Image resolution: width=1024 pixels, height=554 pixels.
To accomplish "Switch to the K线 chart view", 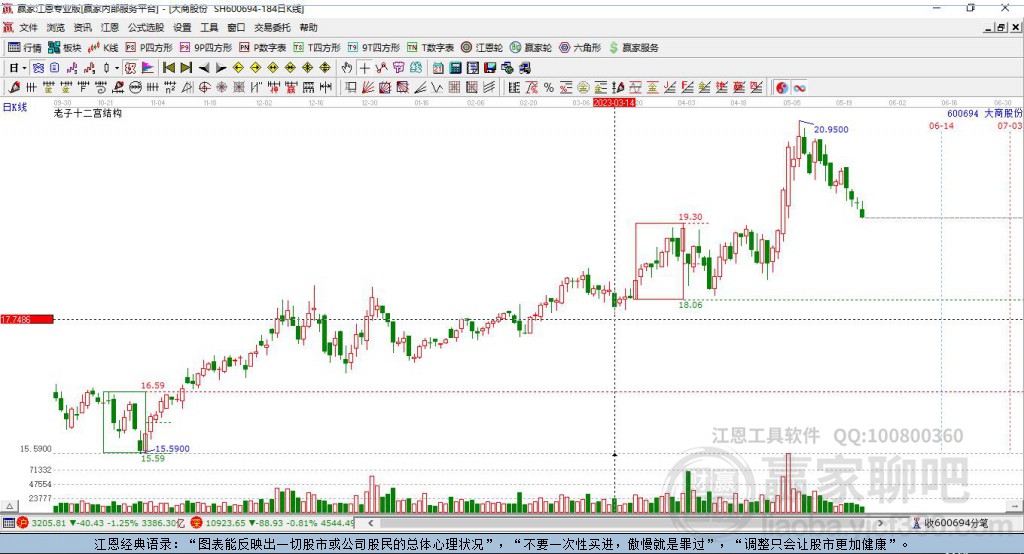I will pyautogui.click(x=103, y=48).
